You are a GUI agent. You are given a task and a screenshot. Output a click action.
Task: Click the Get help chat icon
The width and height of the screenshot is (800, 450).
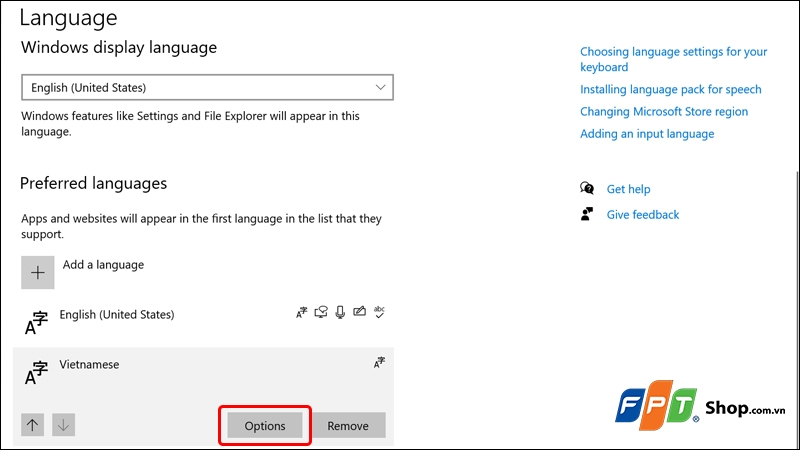pyautogui.click(x=587, y=189)
